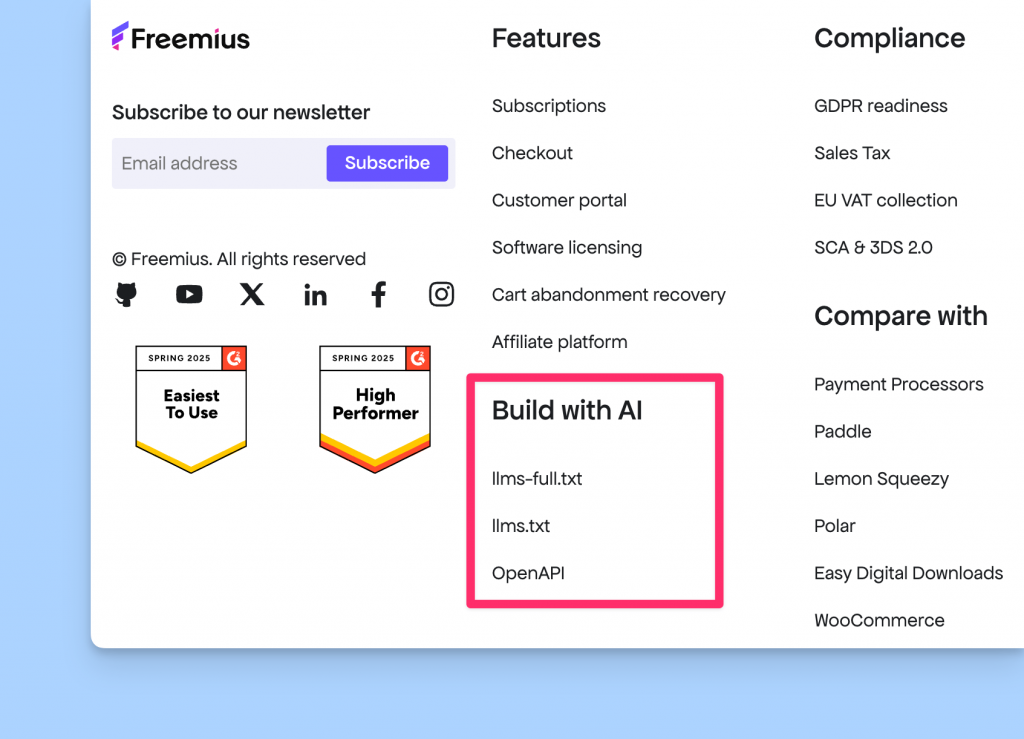Open the OpenAPI documentation link

528,573
